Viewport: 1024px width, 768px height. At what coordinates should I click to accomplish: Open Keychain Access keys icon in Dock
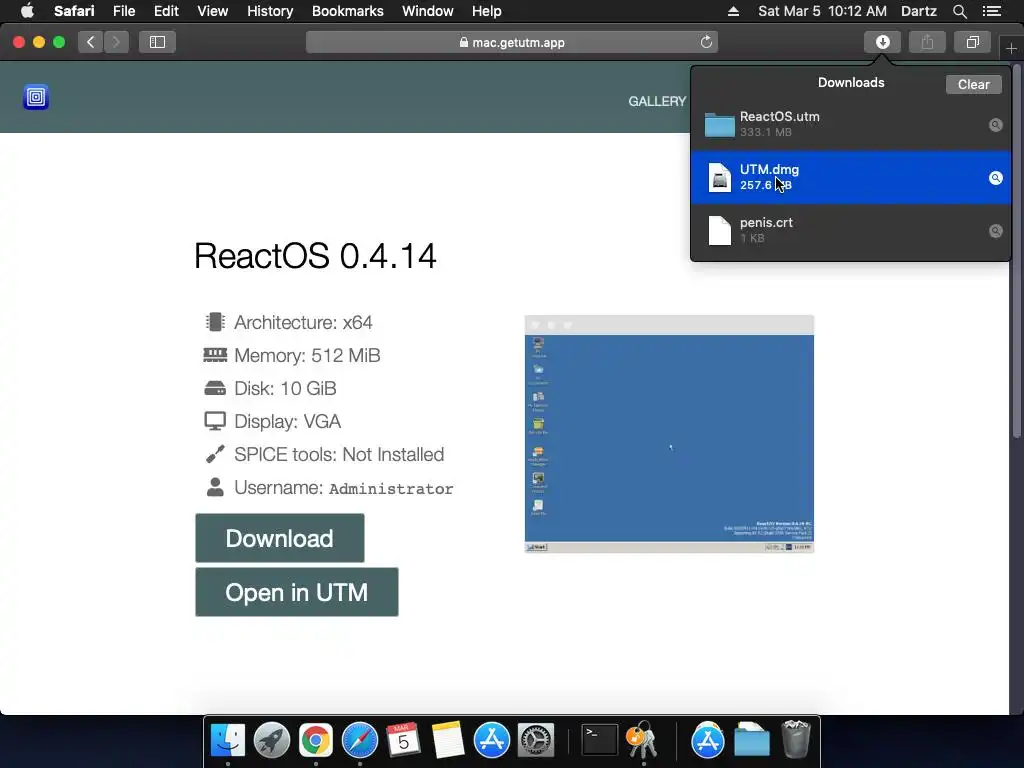pyautogui.click(x=643, y=740)
